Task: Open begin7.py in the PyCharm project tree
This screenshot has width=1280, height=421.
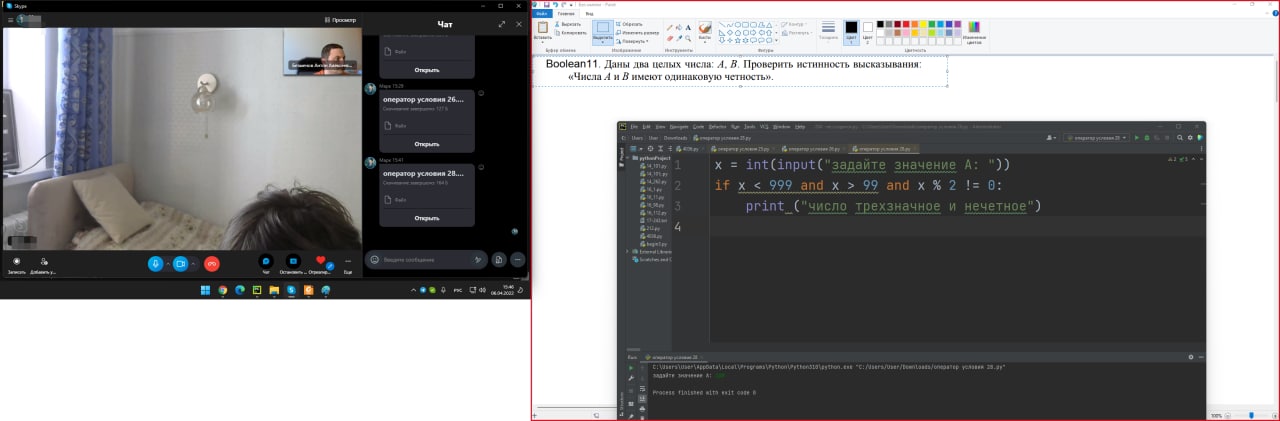Action: point(652,244)
